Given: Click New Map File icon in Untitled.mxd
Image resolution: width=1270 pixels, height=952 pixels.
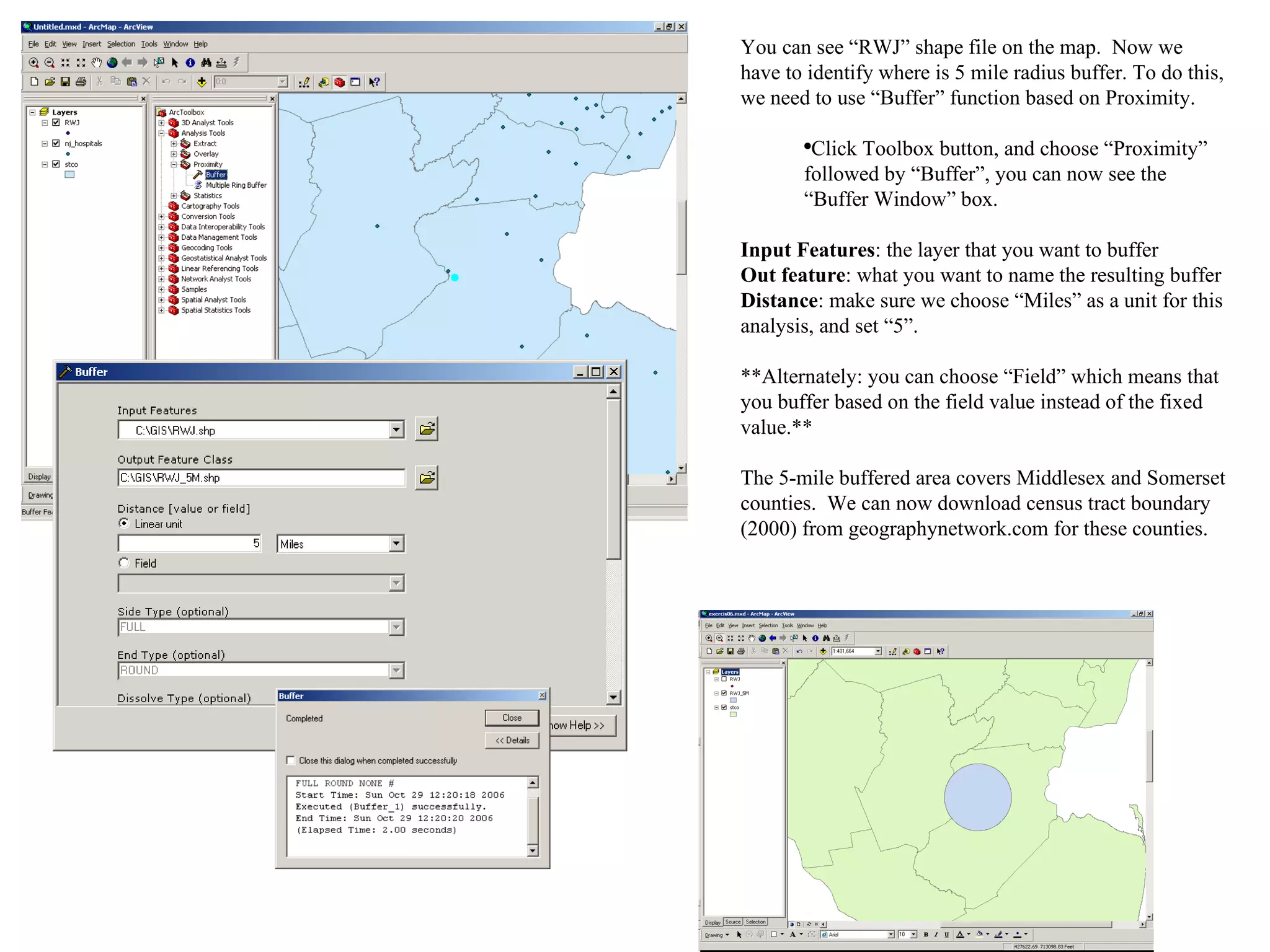Looking at the screenshot, I should [x=34, y=82].
